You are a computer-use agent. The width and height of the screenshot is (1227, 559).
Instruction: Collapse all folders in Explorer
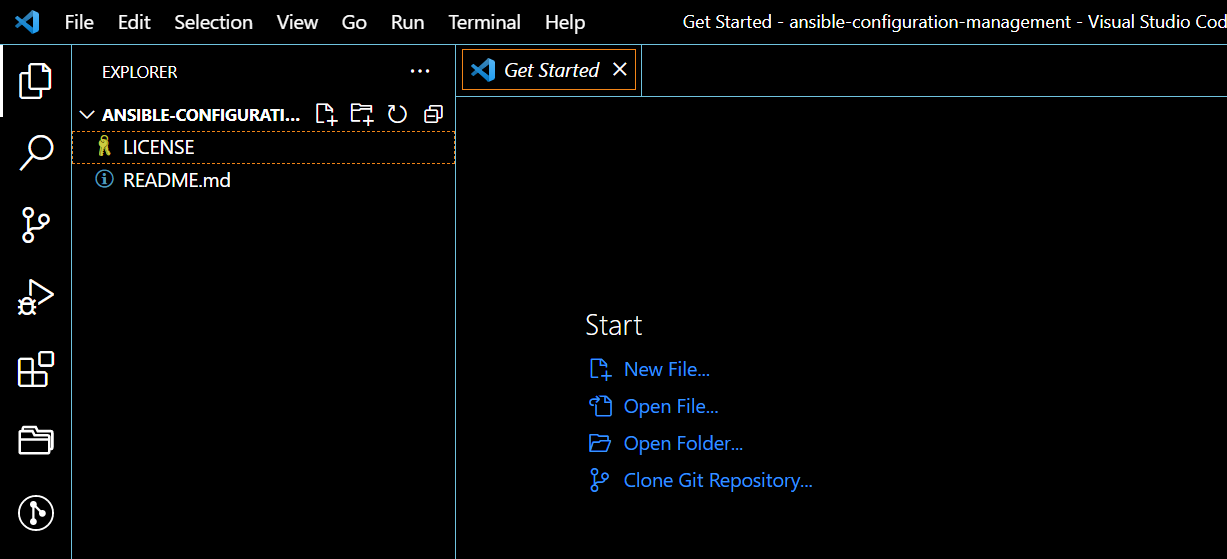click(433, 114)
